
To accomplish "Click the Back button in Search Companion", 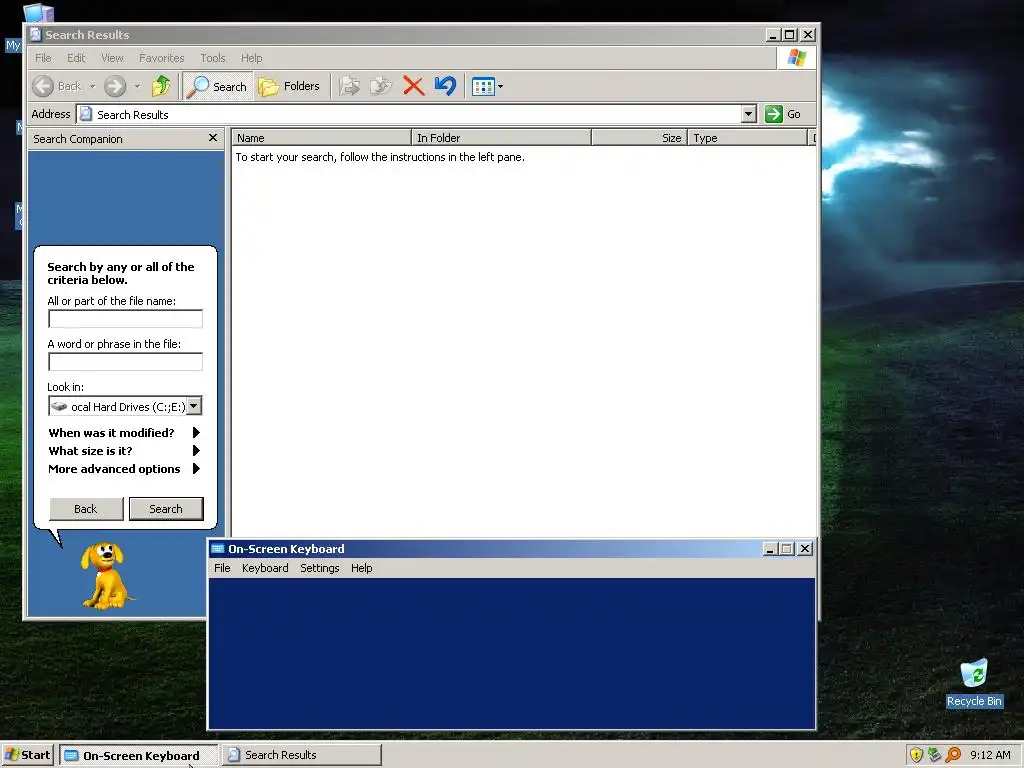I will pyautogui.click(x=86, y=509).
